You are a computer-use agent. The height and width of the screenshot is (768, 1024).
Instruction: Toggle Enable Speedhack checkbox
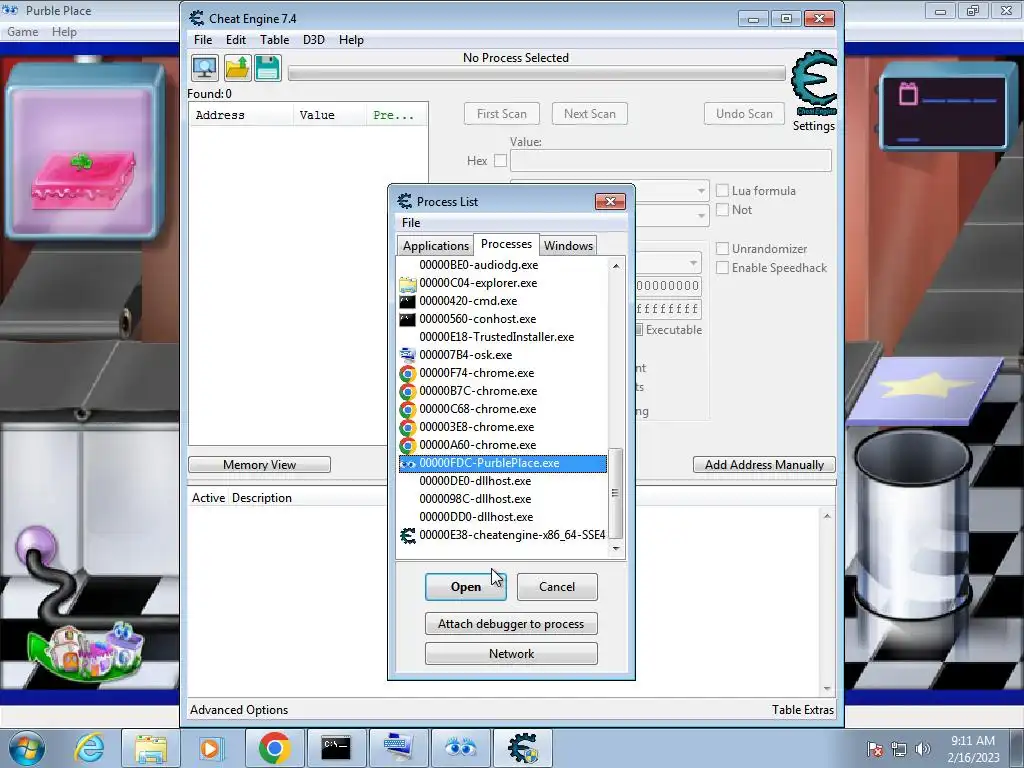722,268
